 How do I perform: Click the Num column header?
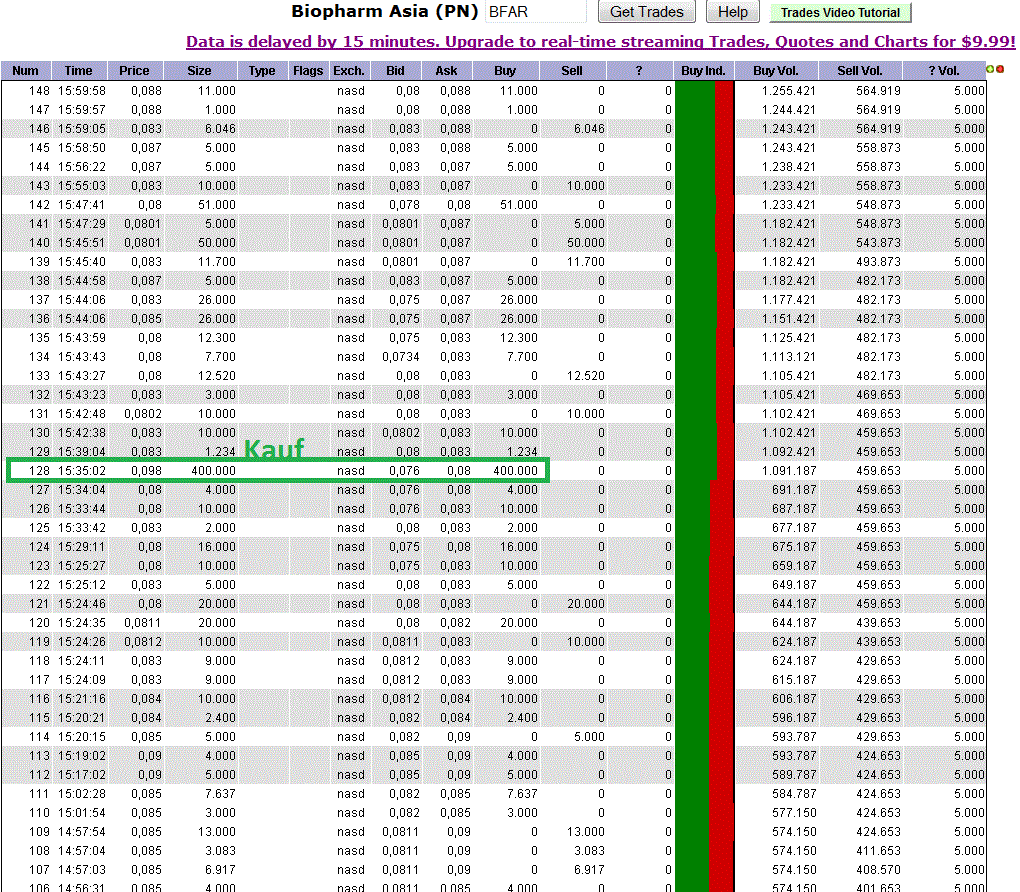pyautogui.click(x=24, y=70)
